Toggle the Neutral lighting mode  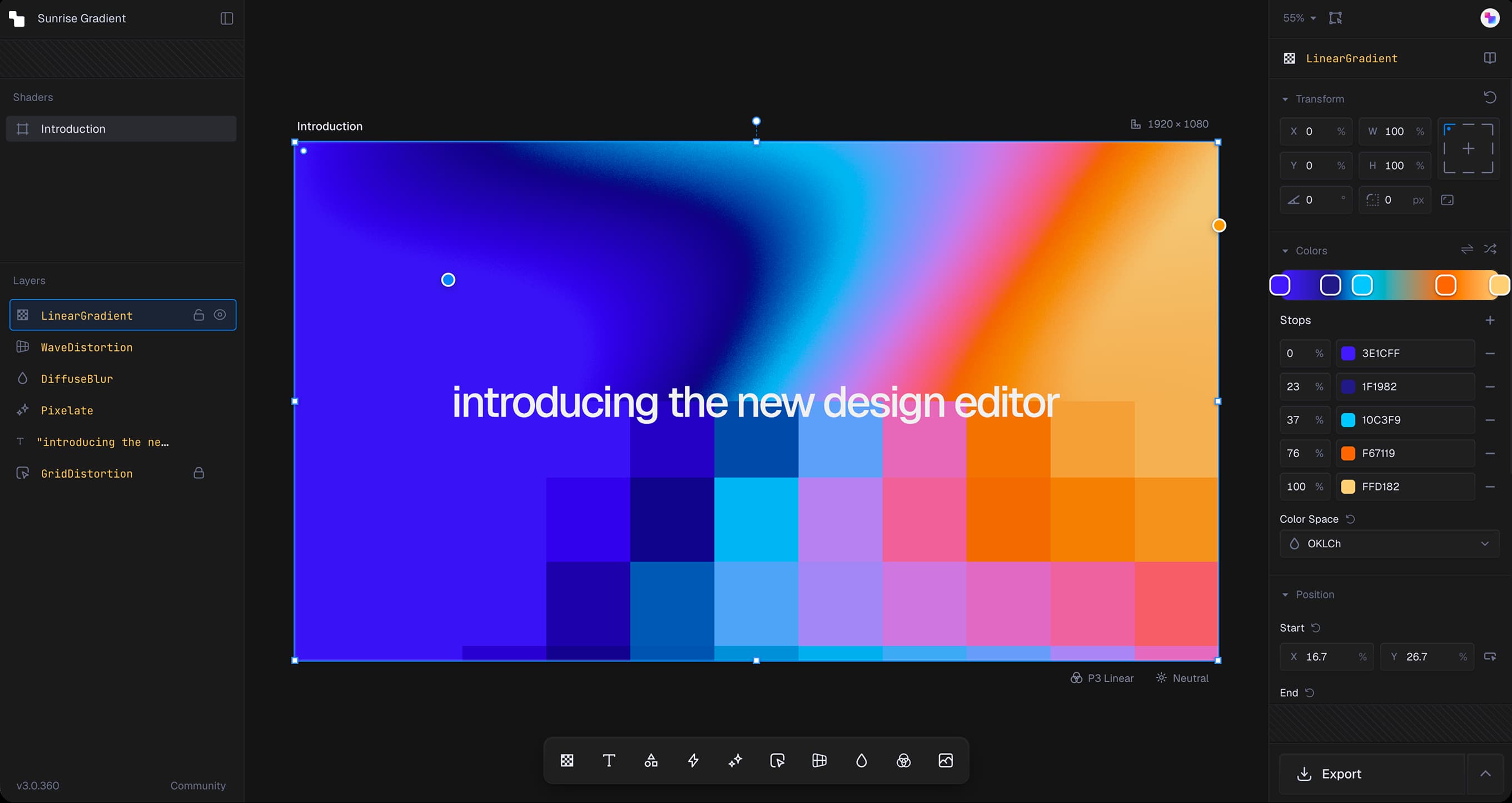(x=1182, y=678)
